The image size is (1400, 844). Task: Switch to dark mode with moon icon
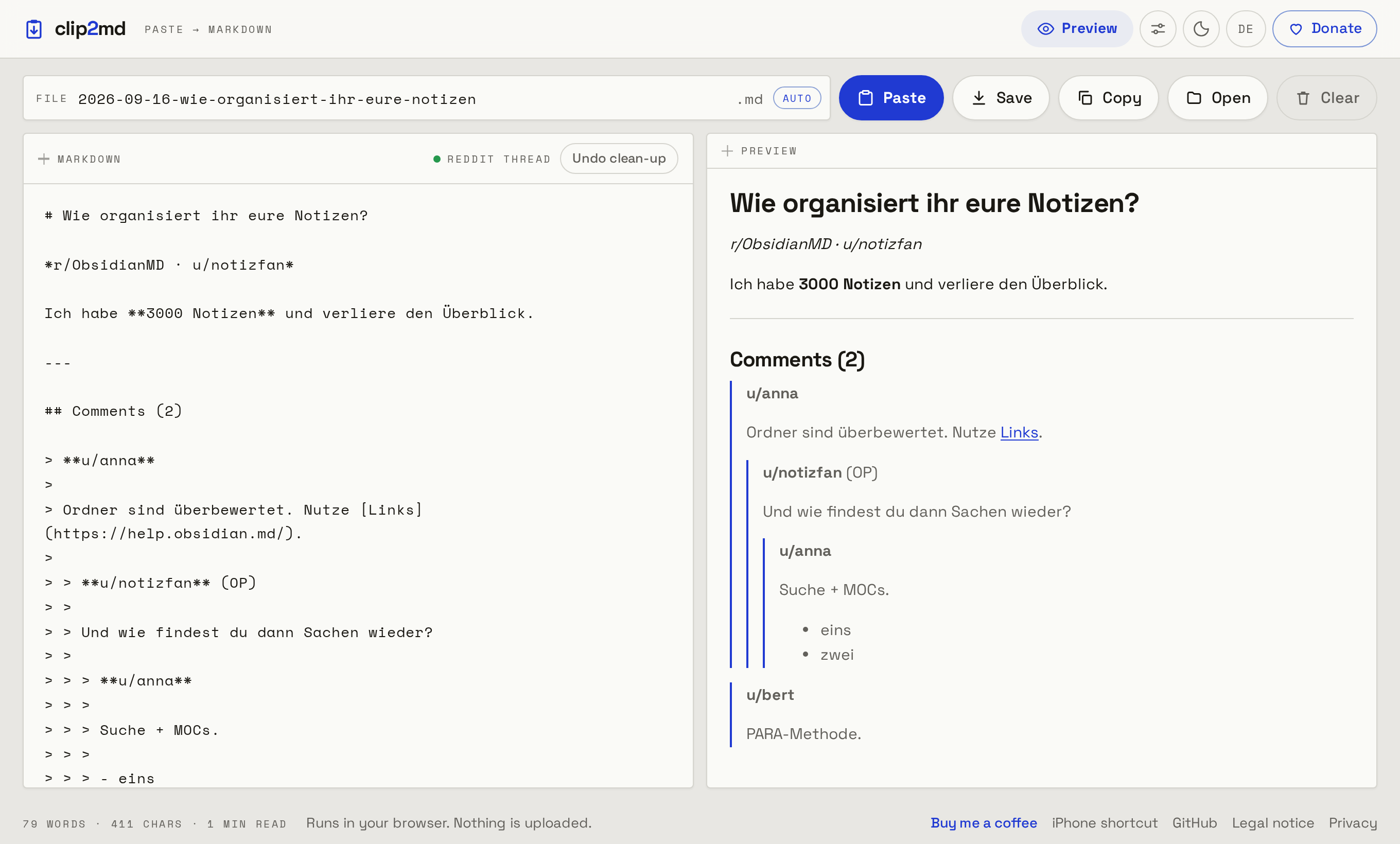(1201, 29)
